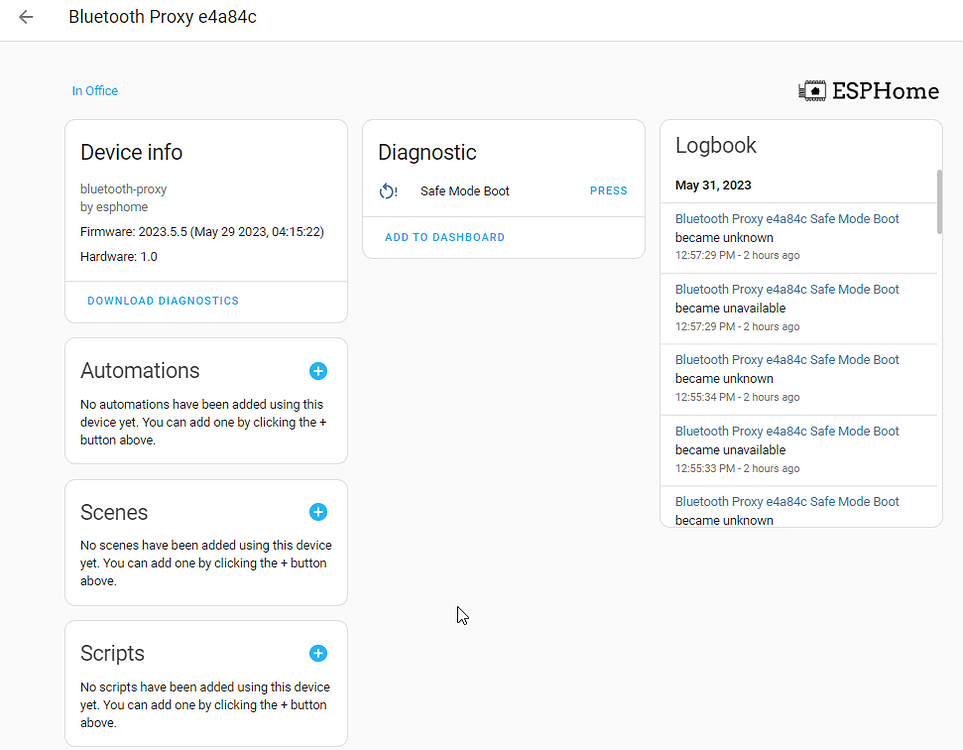Select the mouse cursor area on the page
Image resolution: width=963 pixels, height=750 pixels.
coord(461,615)
